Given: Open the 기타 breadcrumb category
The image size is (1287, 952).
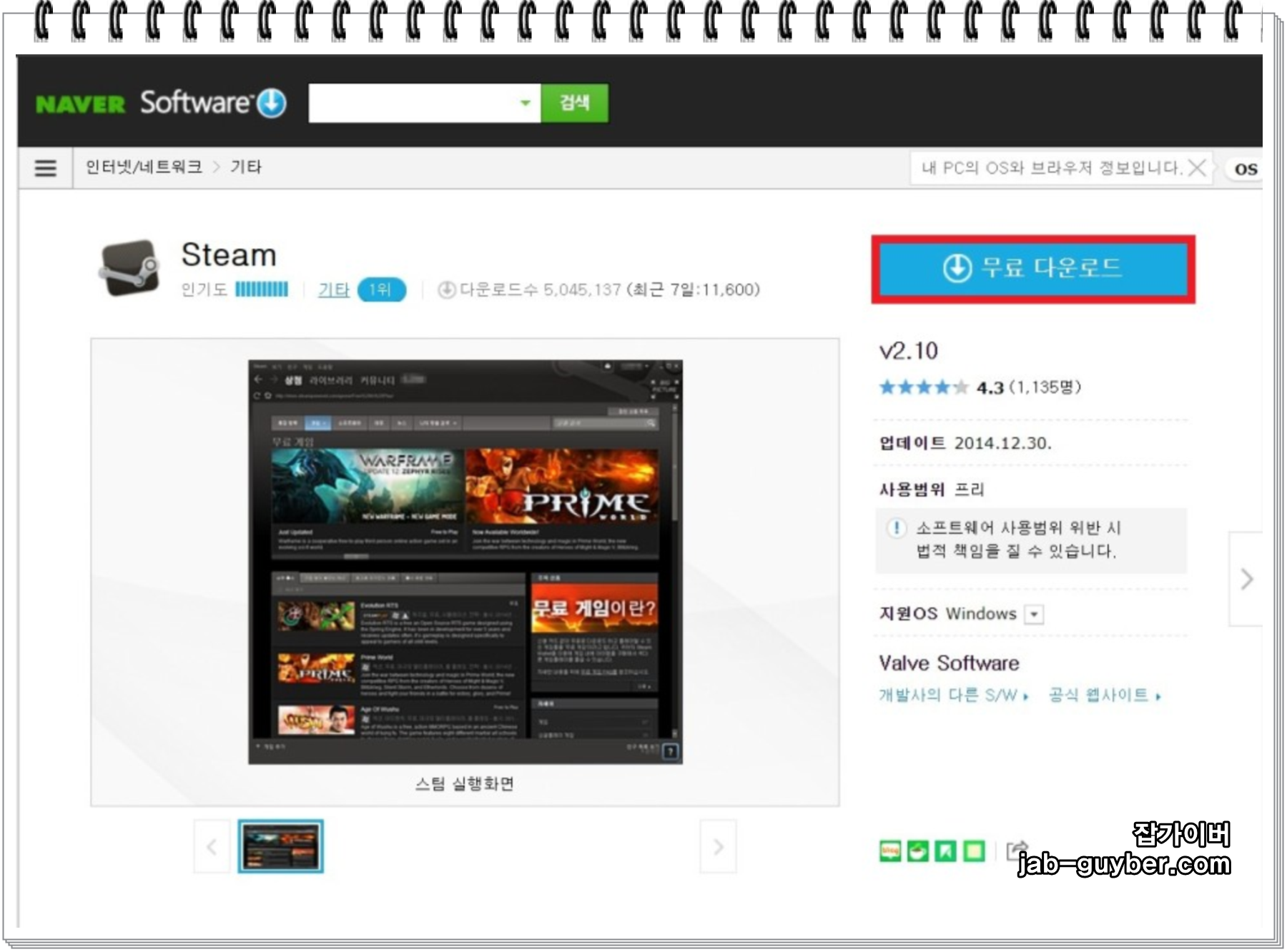Looking at the screenshot, I should click(246, 167).
